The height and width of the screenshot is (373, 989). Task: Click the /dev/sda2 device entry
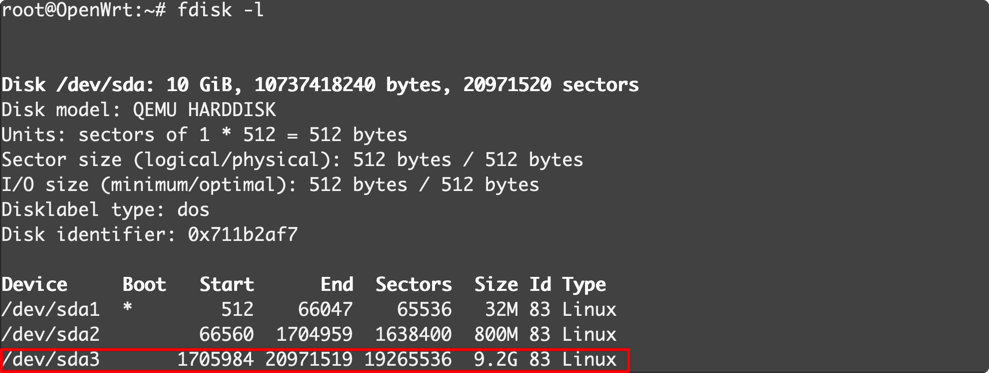(50, 334)
